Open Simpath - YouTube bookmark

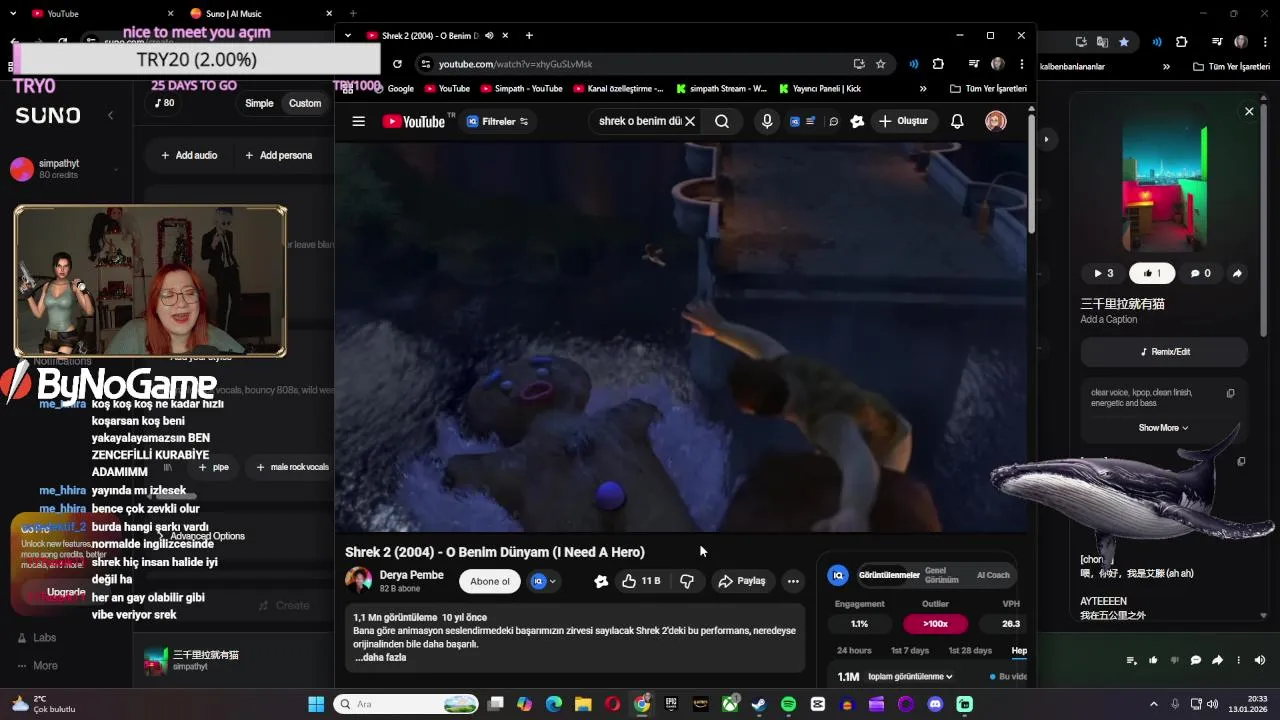[x=521, y=88]
